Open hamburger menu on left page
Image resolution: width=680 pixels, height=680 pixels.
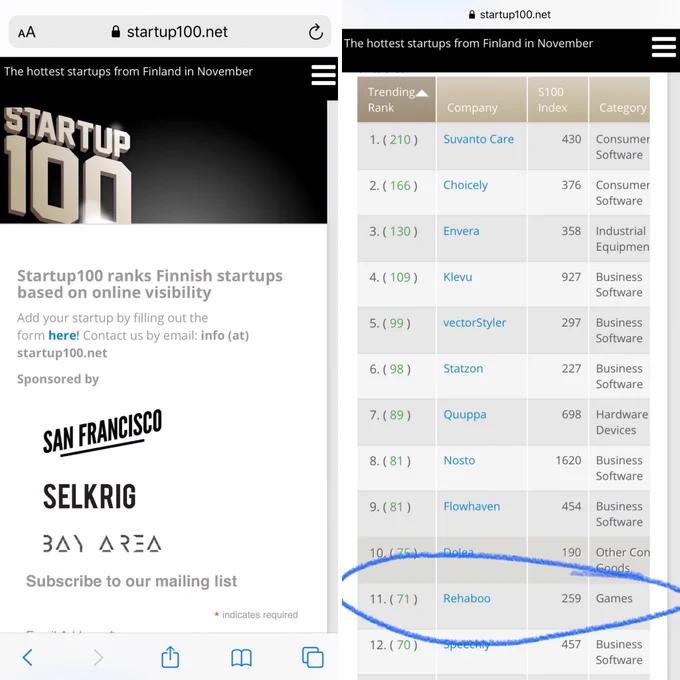coord(324,75)
